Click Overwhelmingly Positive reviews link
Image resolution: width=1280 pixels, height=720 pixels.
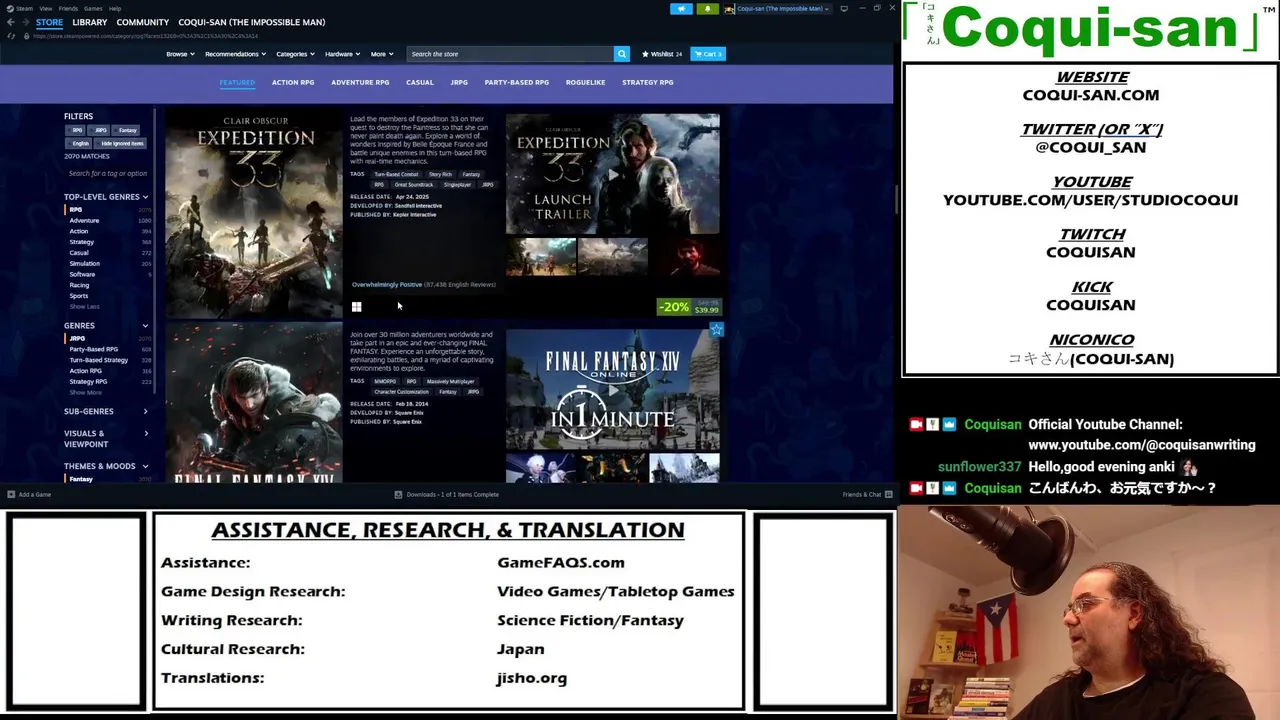pos(387,285)
